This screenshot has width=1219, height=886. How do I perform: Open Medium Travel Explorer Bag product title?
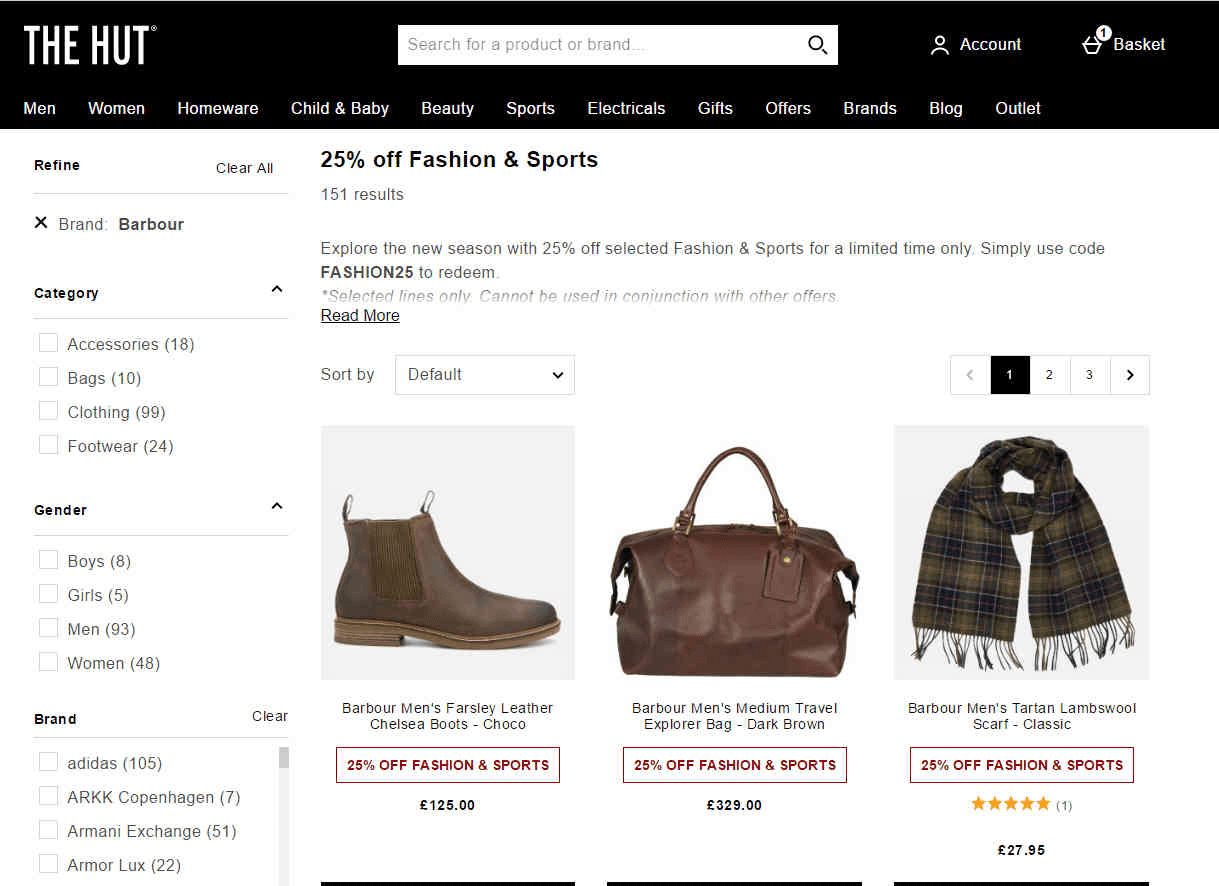(x=734, y=716)
